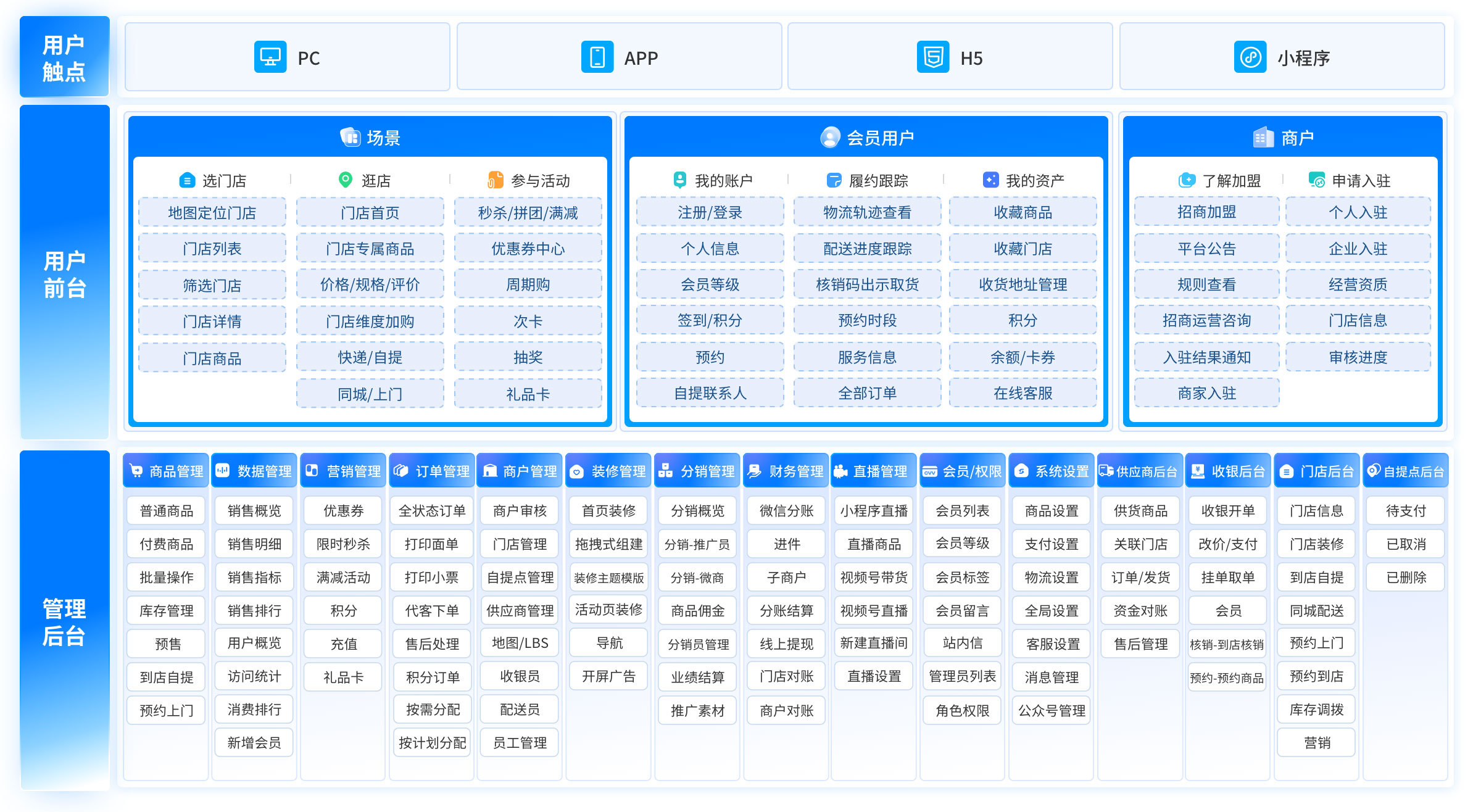1481x812 pixels.
Task: Click 已删除 under 自提点后台
Action: click(1406, 577)
